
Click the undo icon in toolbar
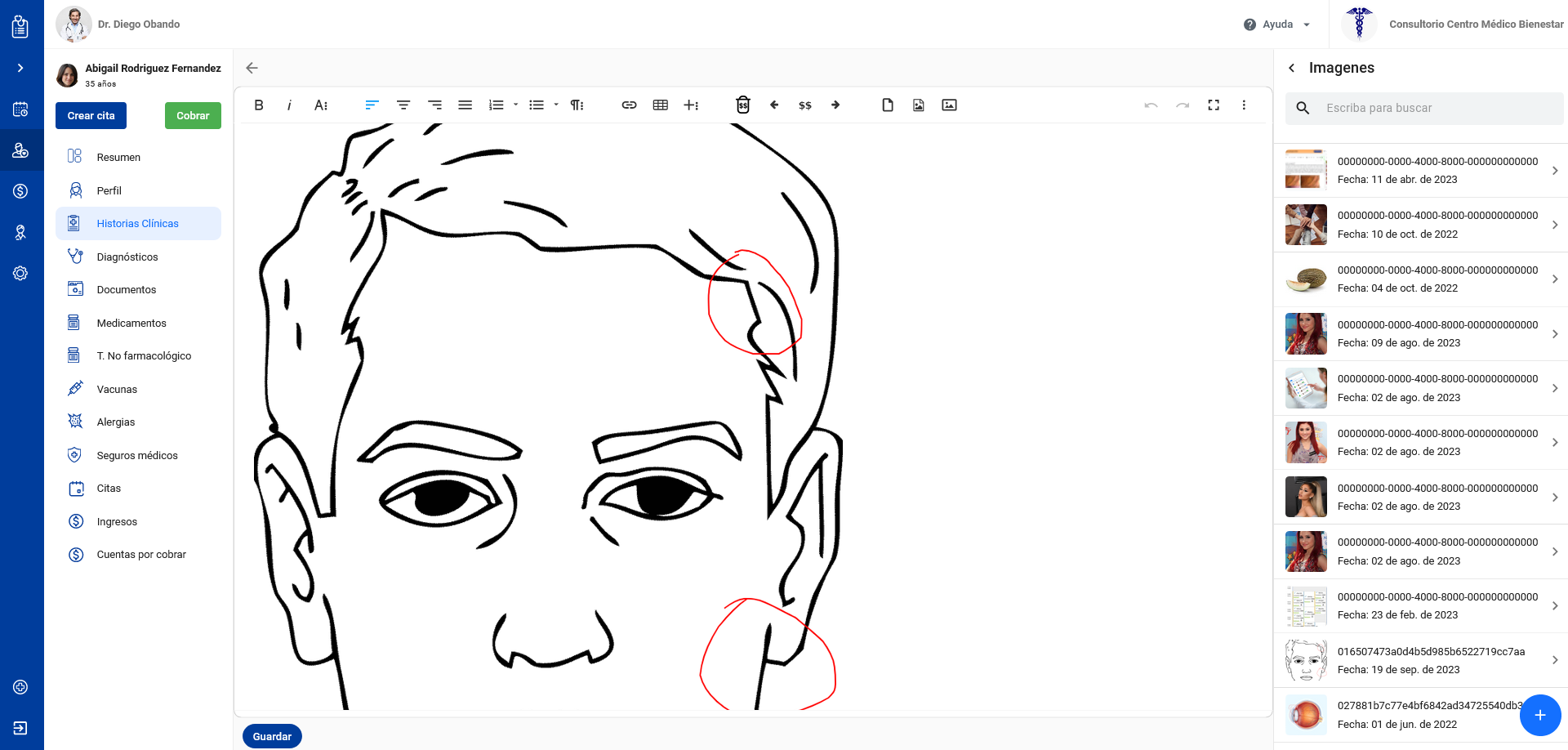(1151, 105)
